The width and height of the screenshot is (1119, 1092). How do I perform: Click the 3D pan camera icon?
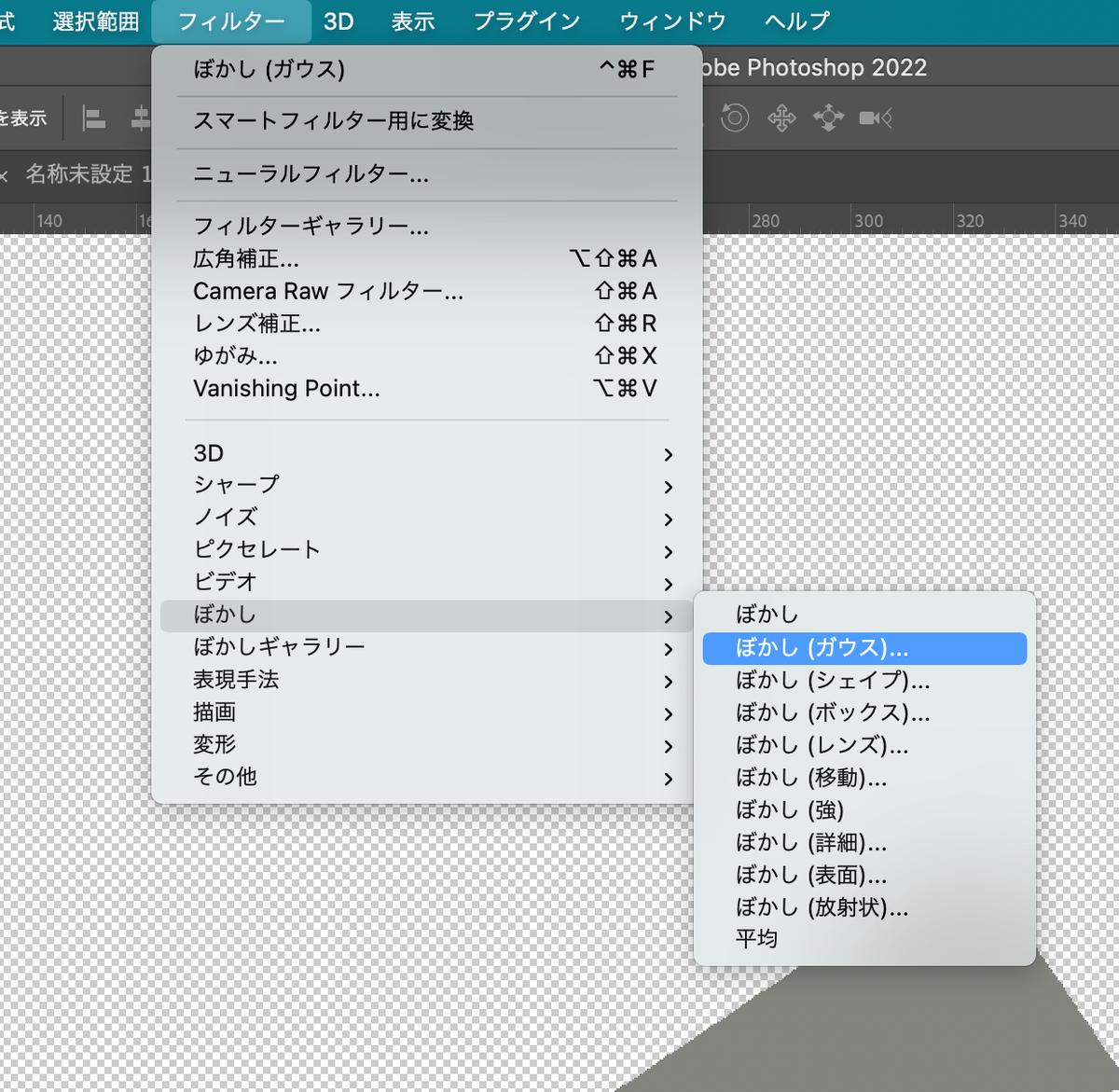781,117
